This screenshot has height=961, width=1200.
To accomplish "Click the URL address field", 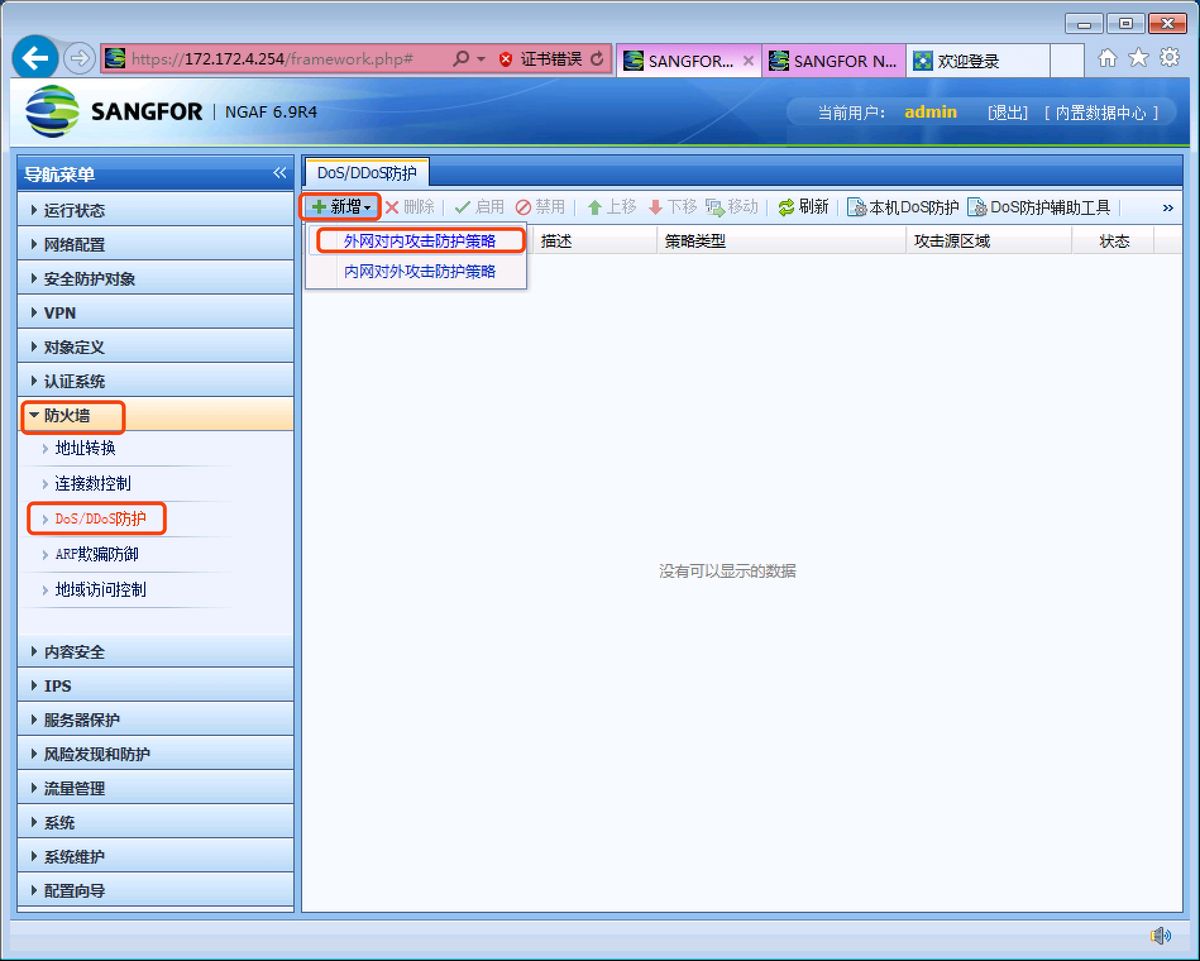I will pos(271,59).
